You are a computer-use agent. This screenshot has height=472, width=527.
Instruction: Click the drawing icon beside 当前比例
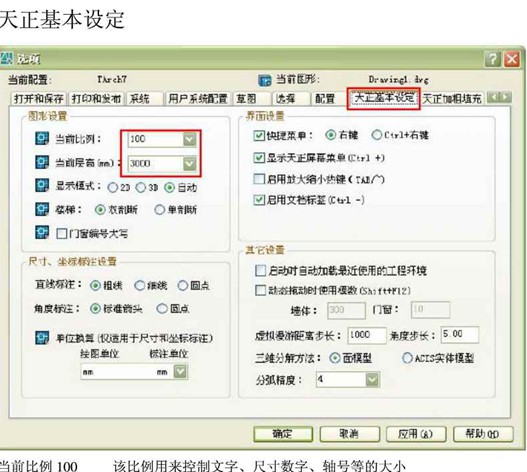pyautogui.click(x=42, y=139)
